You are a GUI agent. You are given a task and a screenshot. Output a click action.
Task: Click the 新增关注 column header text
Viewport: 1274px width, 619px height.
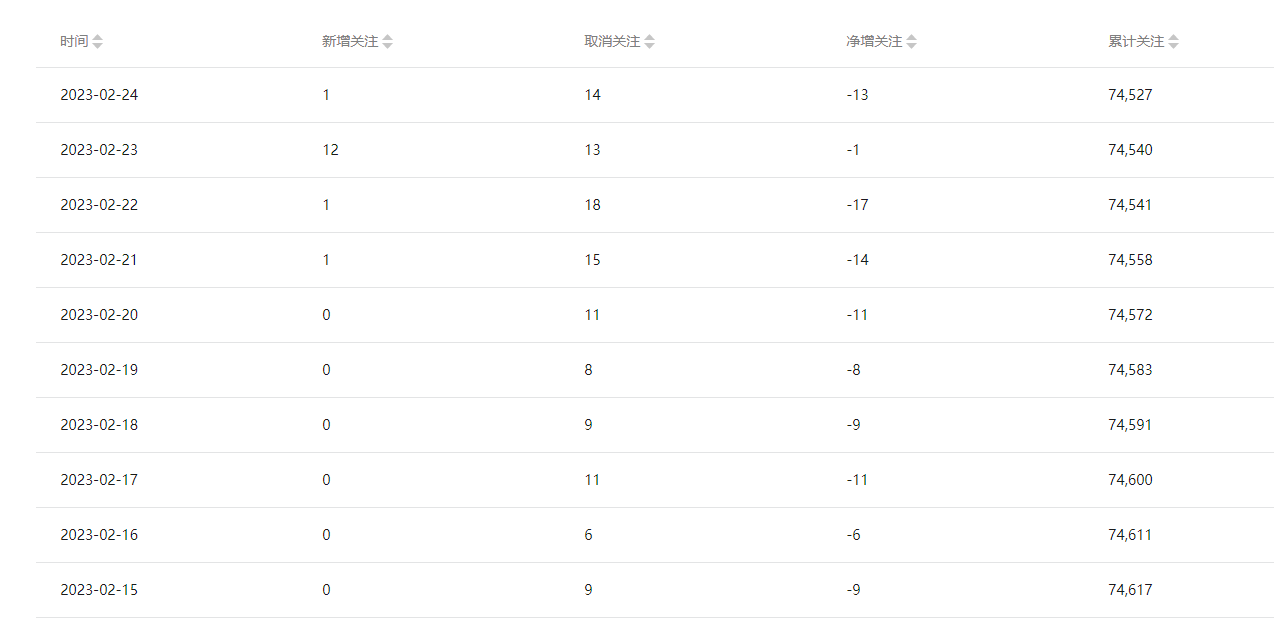[350, 42]
